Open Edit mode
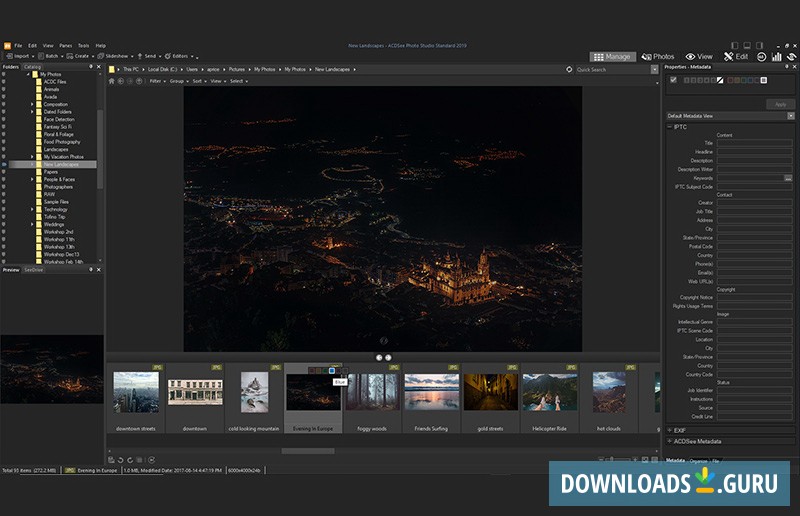 736,57
